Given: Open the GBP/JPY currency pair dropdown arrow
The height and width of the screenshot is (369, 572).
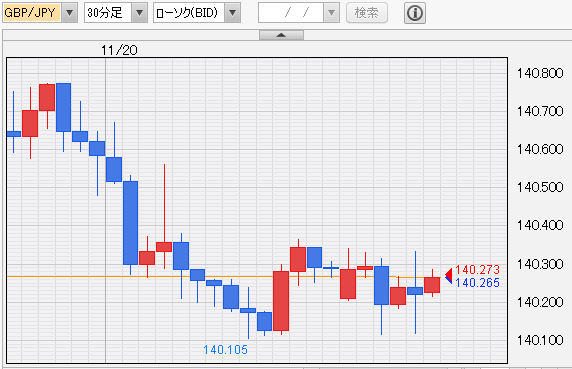Looking at the screenshot, I should 69,13.
